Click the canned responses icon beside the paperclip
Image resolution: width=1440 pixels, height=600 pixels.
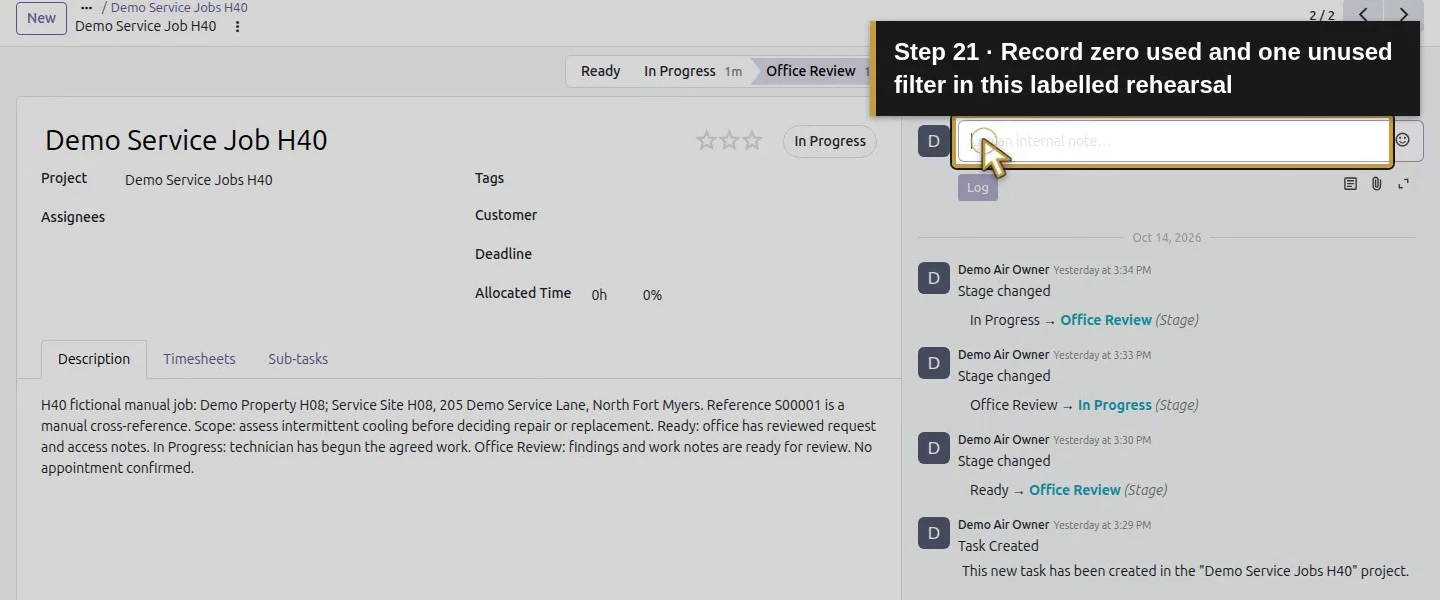pos(1350,184)
